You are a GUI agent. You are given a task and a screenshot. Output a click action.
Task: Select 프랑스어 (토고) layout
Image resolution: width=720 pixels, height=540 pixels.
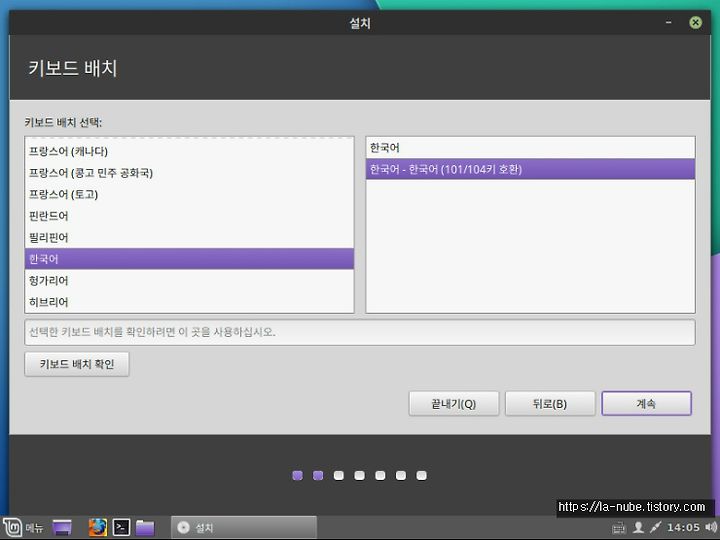click(x=189, y=194)
